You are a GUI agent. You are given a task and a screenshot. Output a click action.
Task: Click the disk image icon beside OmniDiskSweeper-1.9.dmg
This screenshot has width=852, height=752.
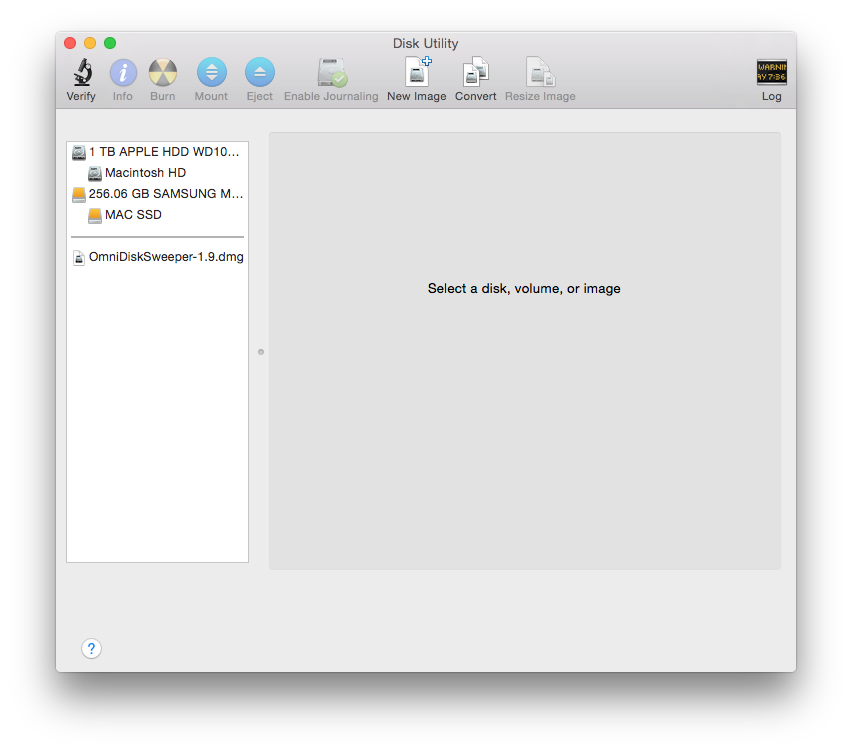[x=79, y=256]
